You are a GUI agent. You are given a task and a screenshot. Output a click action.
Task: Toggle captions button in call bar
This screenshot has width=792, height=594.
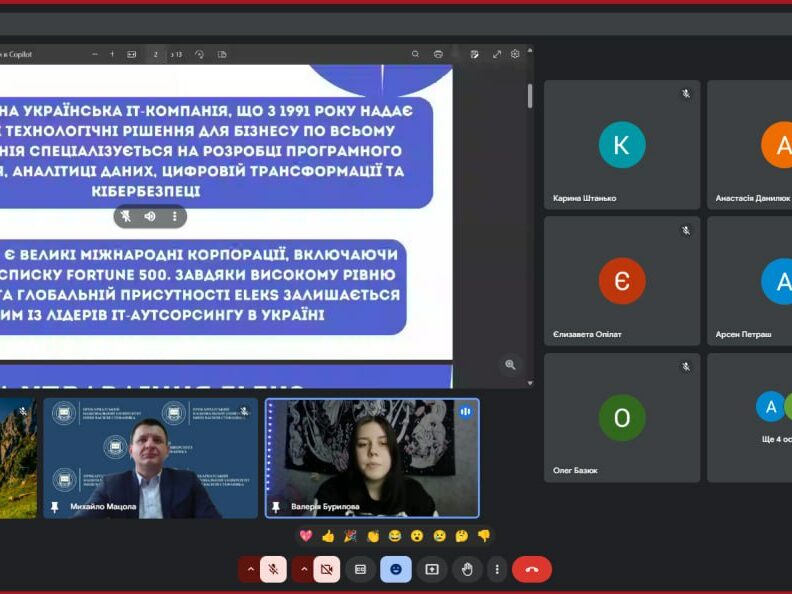click(x=360, y=569)
